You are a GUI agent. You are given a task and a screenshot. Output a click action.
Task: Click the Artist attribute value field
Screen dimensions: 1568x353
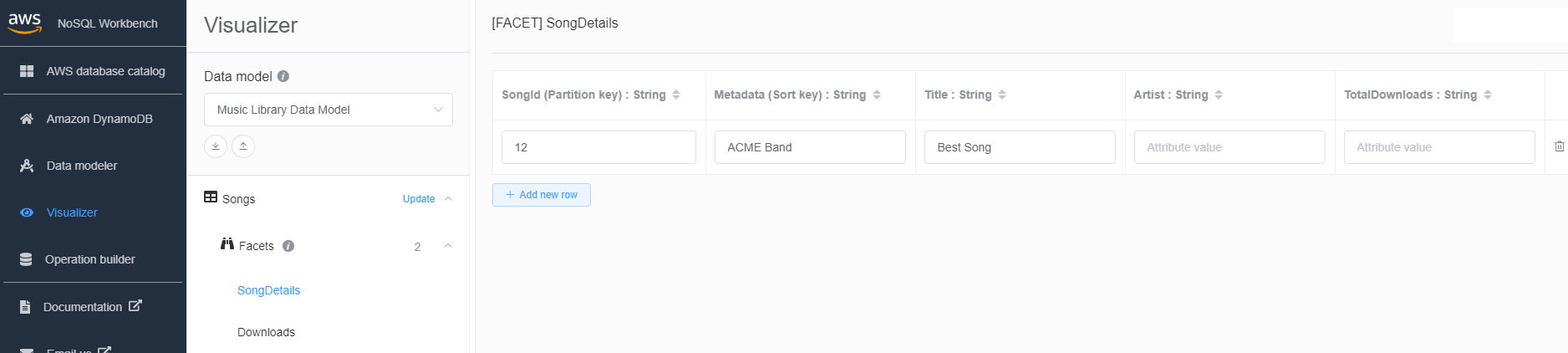pos(1229,147)
